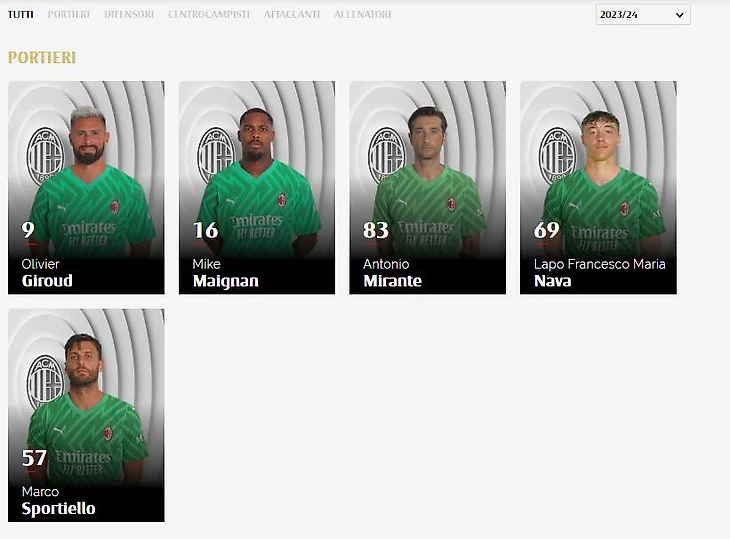Select the TUTTI tab

click(20, 14)
